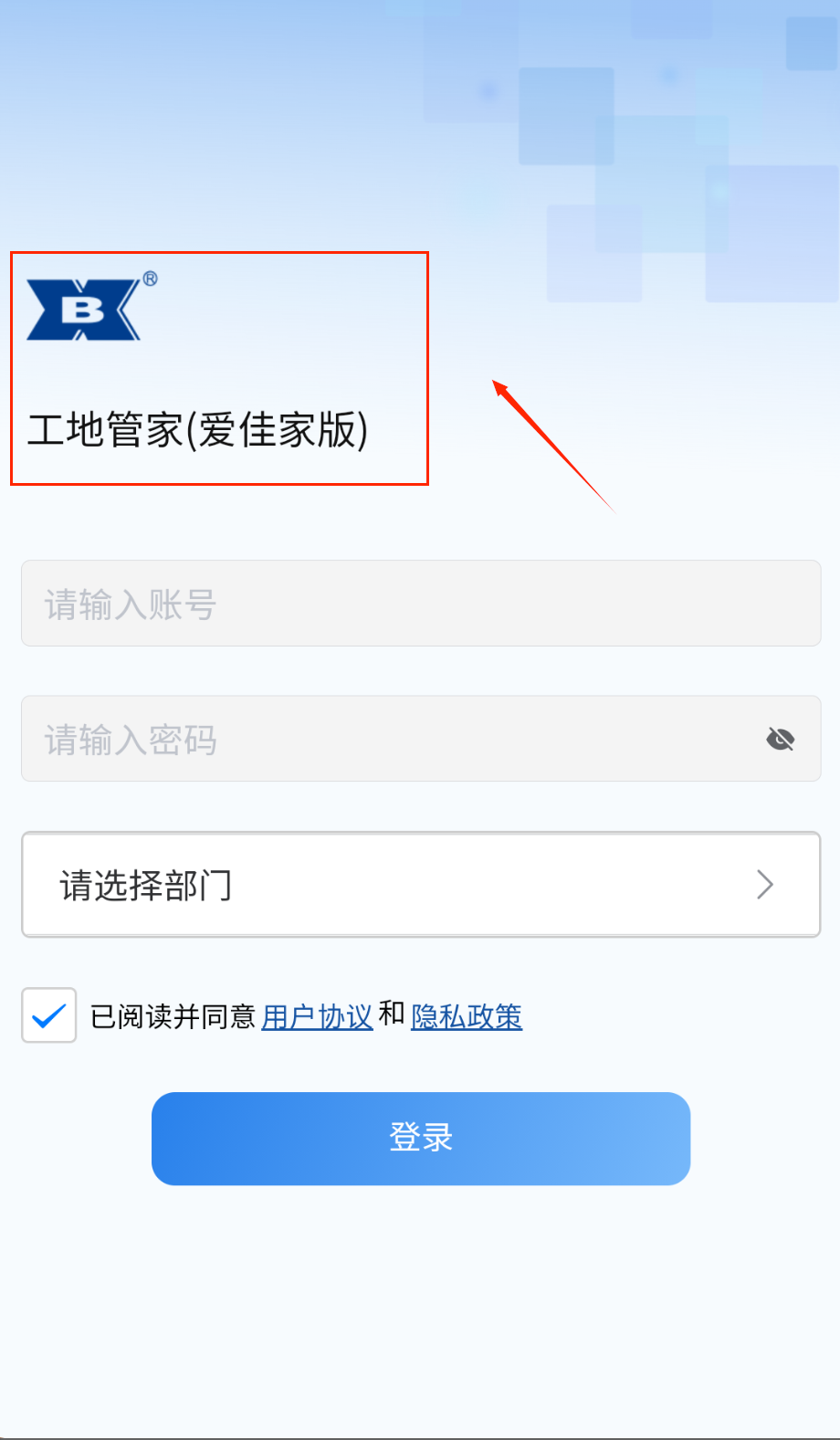Click the registered trademark symbol beside logo
The height and width of the screenshot is (1440, 840).
pos(150,279)
